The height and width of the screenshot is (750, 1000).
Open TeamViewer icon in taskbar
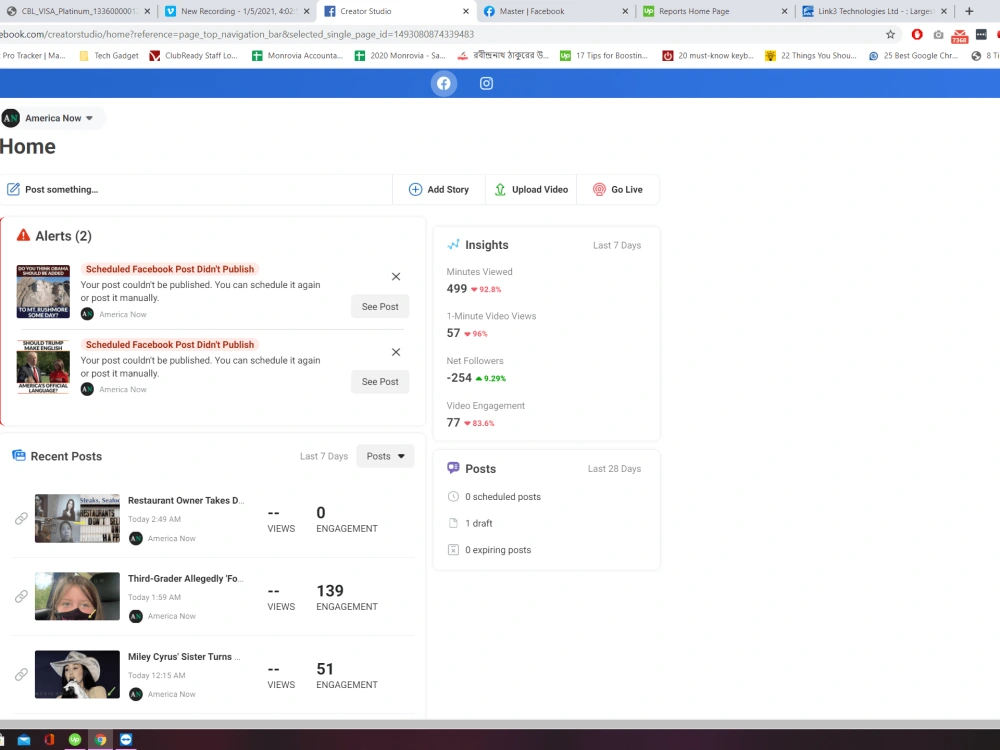pos(126,740)
